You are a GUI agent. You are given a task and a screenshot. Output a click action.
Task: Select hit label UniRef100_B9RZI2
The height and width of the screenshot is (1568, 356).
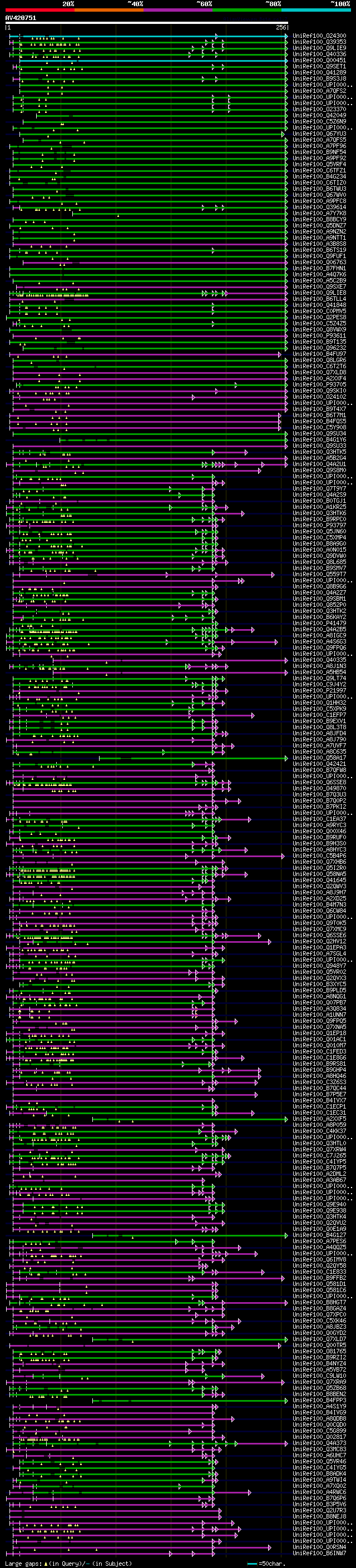[x=319, y=1357]
